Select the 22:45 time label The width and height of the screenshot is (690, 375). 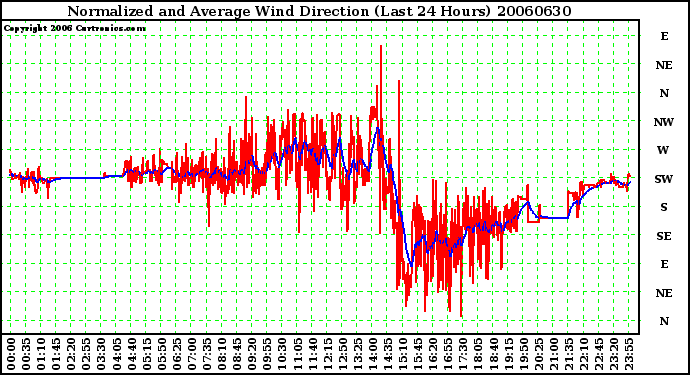pos(598,354)
